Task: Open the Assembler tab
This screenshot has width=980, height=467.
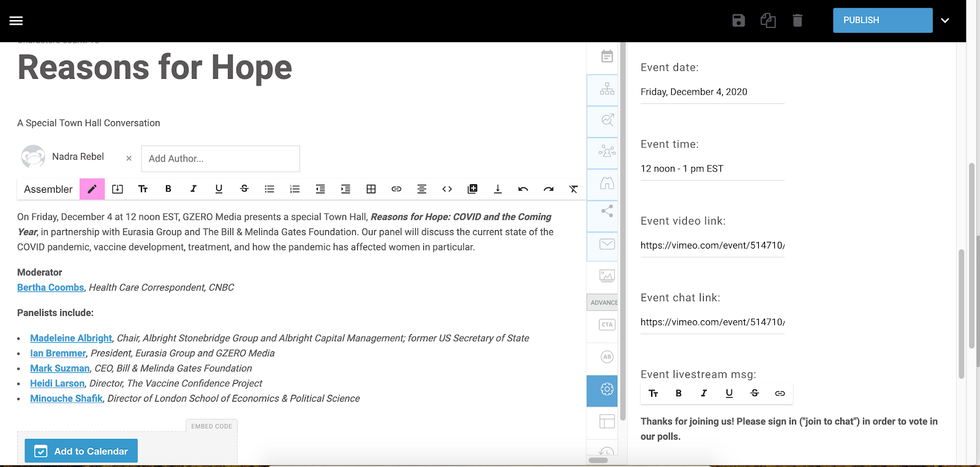Action: click(x=48, y=189)
